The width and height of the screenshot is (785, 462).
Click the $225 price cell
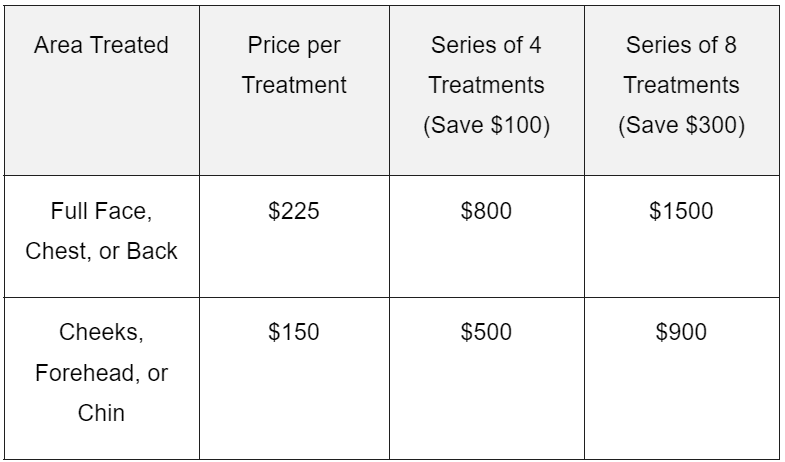coord(294,211)
